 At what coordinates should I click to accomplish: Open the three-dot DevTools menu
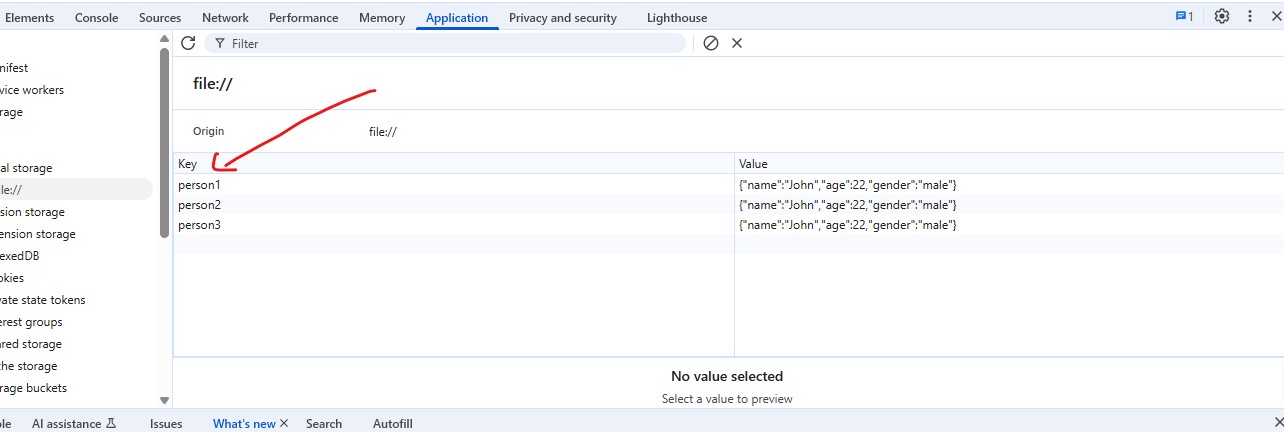pos(1249,17)
